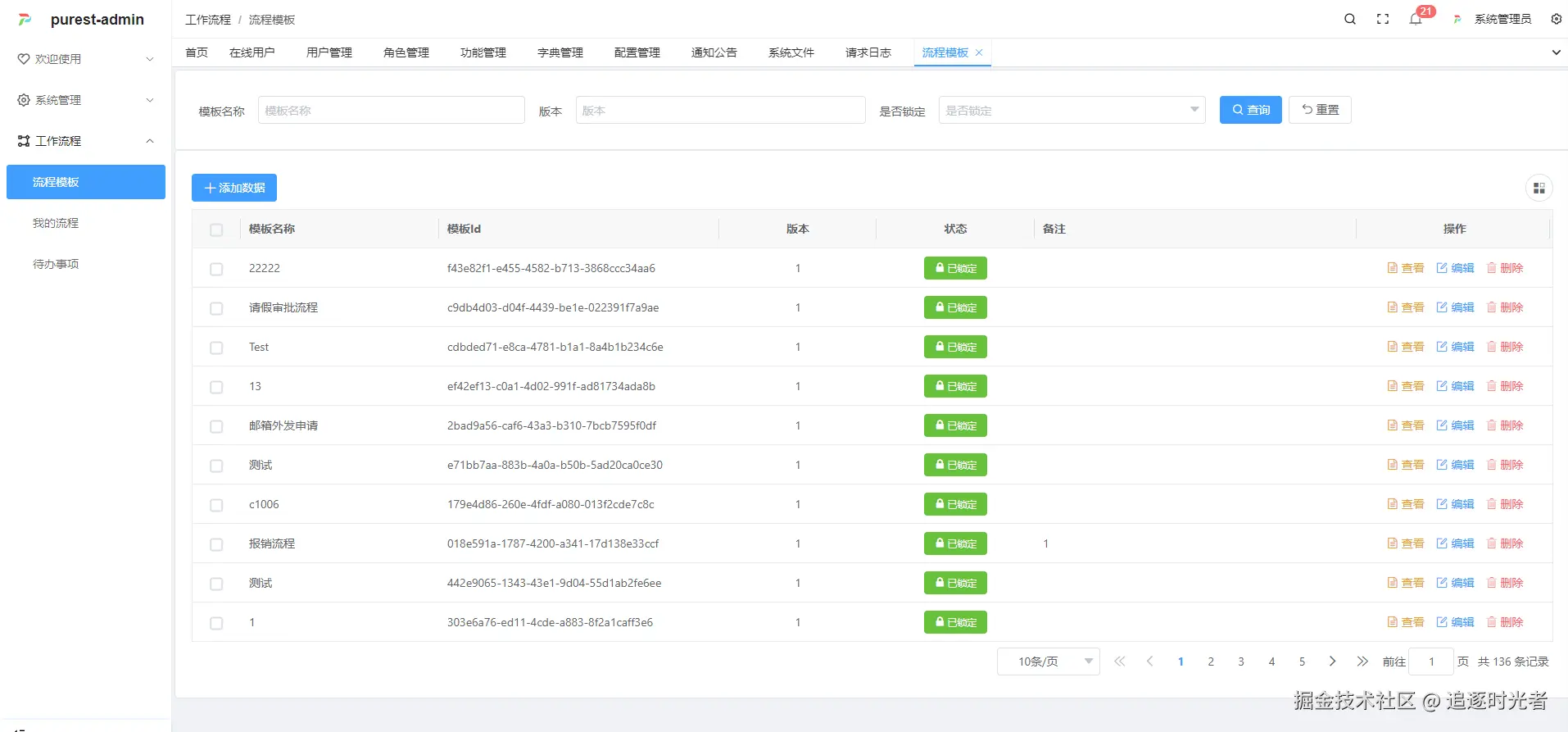The image size is (1568, 732).
Task: Open the 是否锁定 dropdown filter
Action: click(x=1071, y=111)
